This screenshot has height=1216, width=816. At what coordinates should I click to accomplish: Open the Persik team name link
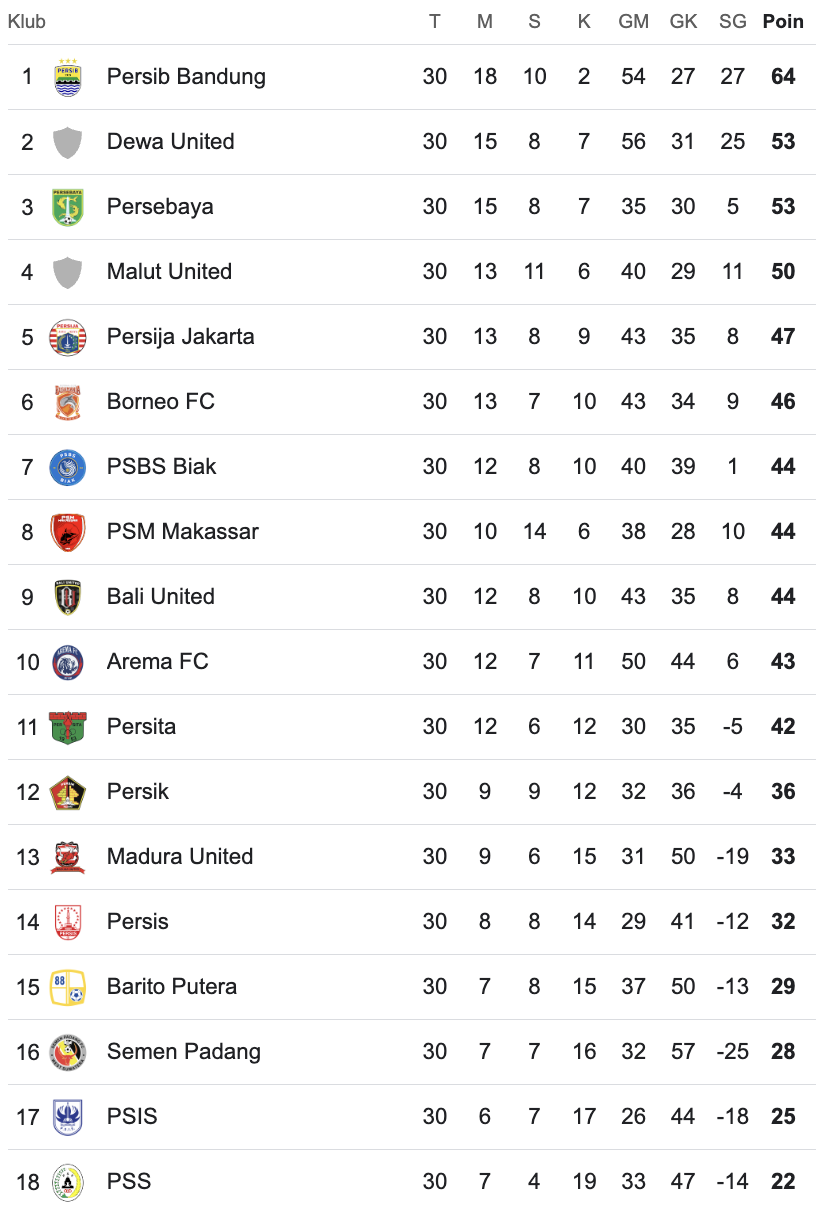[x=137, y=791]
